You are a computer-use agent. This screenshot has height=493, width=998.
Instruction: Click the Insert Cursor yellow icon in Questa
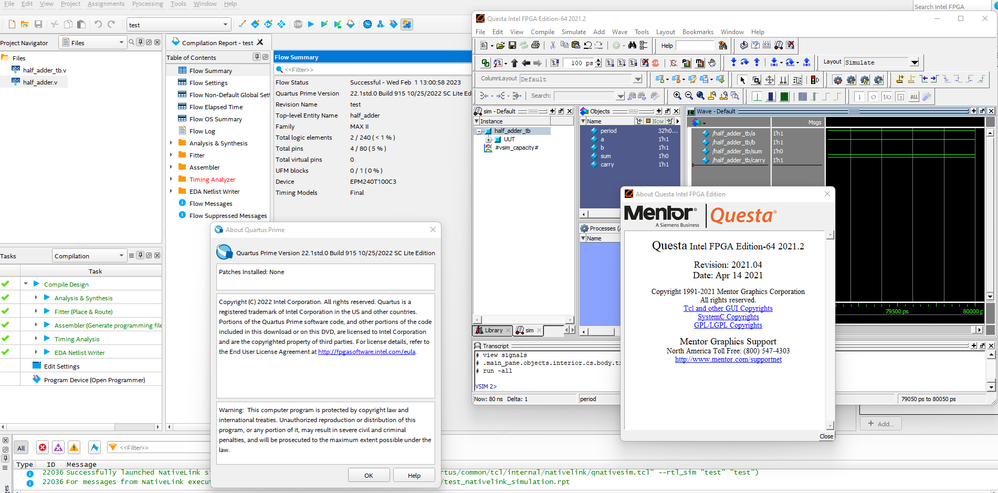click(x=900, y=79)
